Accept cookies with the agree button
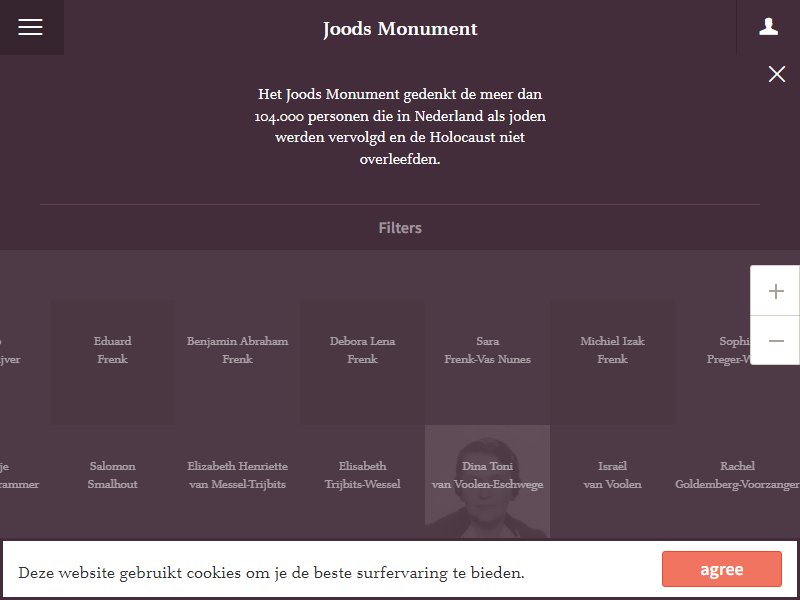Image resolution: width=800 pixels, height=600 pixels. [x=721, y=569]
